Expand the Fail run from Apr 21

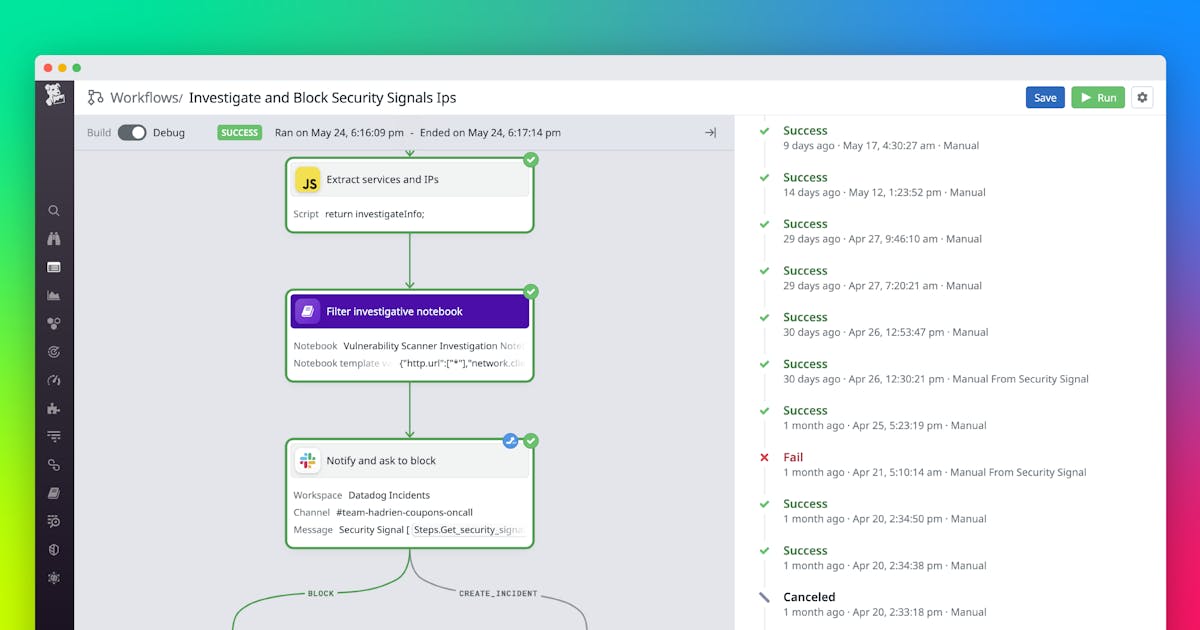point(793,457)
